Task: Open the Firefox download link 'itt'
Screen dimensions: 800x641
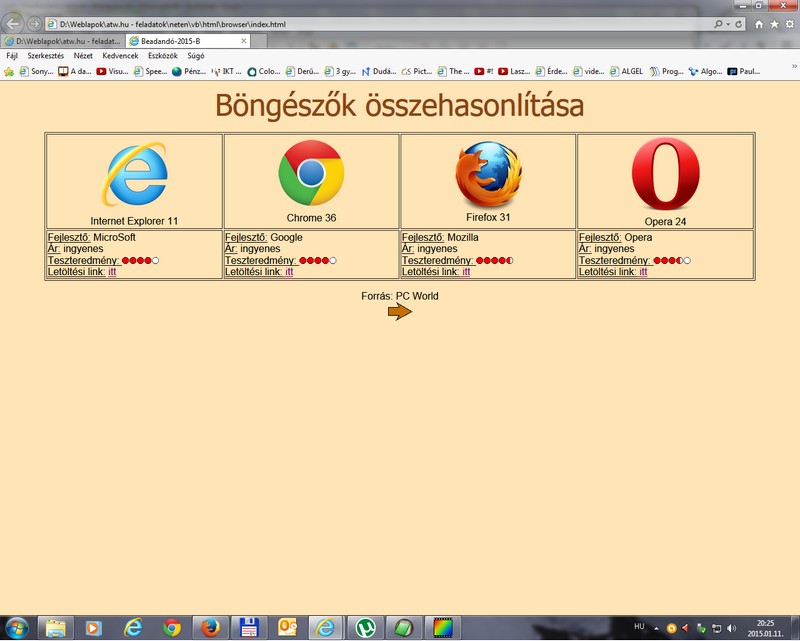Action: click(x=466, y=272)
